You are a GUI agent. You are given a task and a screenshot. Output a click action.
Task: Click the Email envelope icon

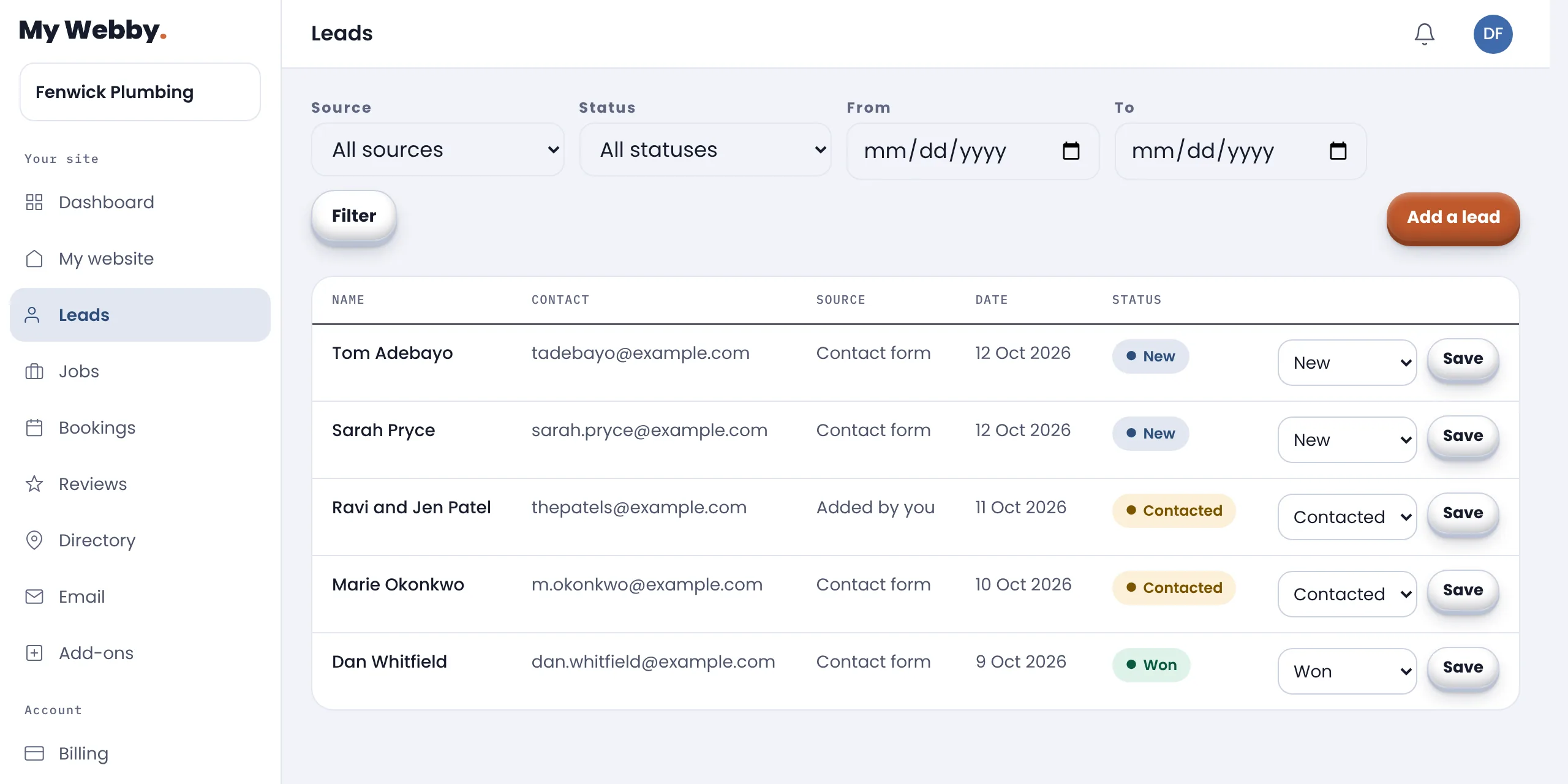[x=34, y=597]
